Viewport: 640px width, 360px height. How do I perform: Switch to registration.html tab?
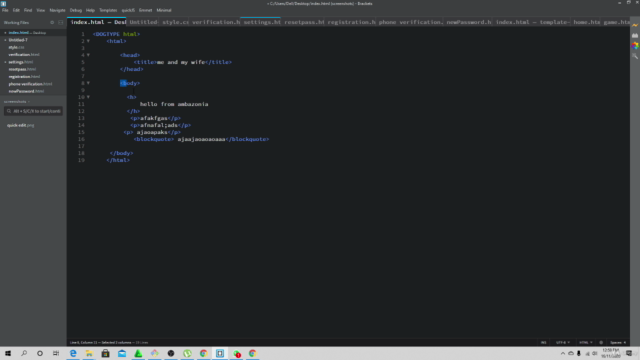[x=351, y=22]
